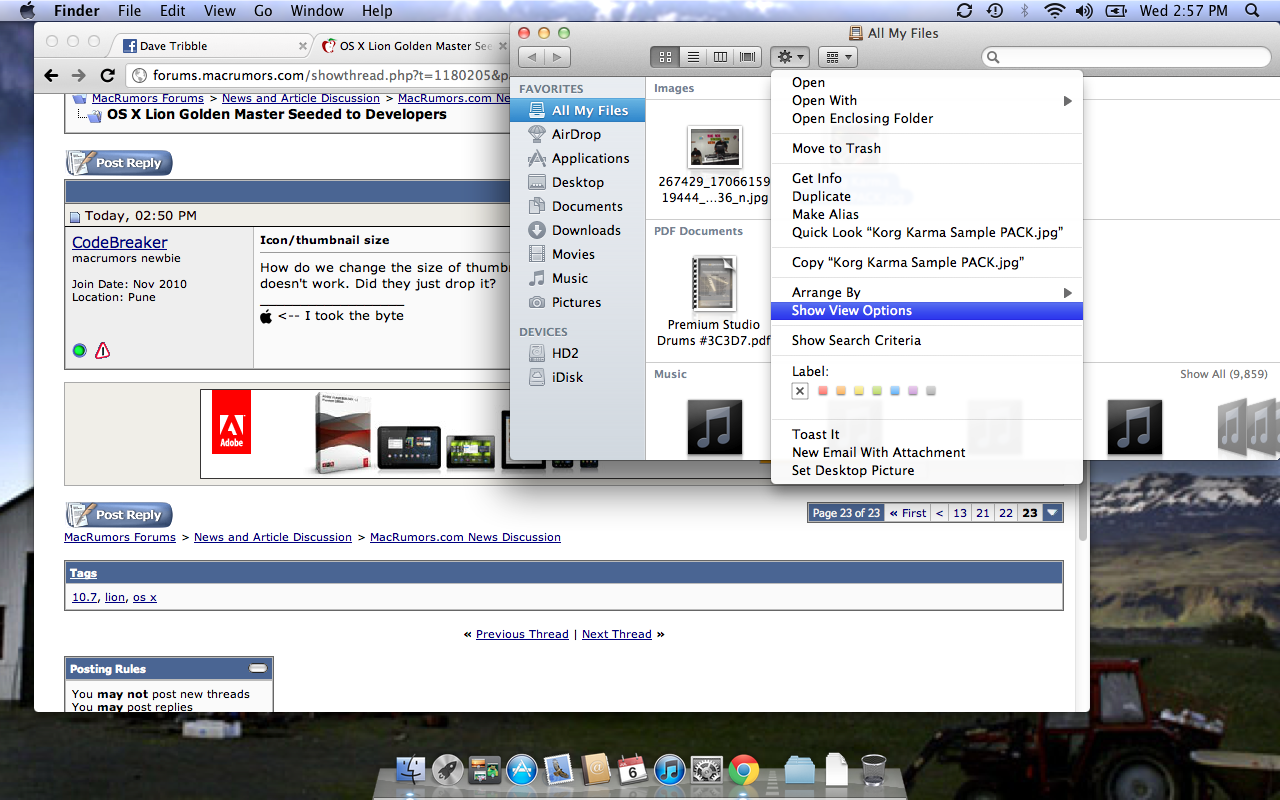
Task: Collapse the Posting Rules box
Action: [258, 669]
